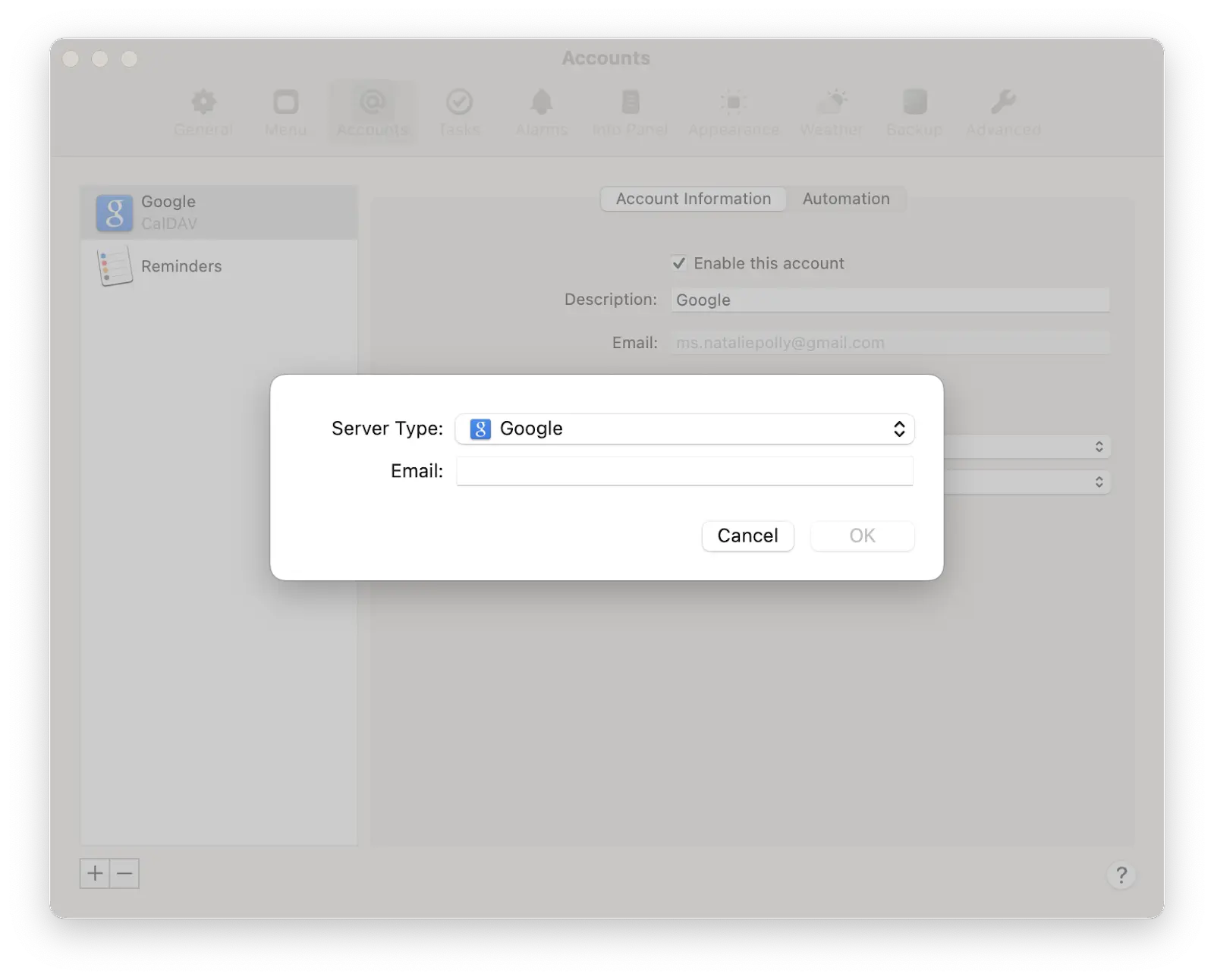Select the Accounts toolbar icon

372,112
